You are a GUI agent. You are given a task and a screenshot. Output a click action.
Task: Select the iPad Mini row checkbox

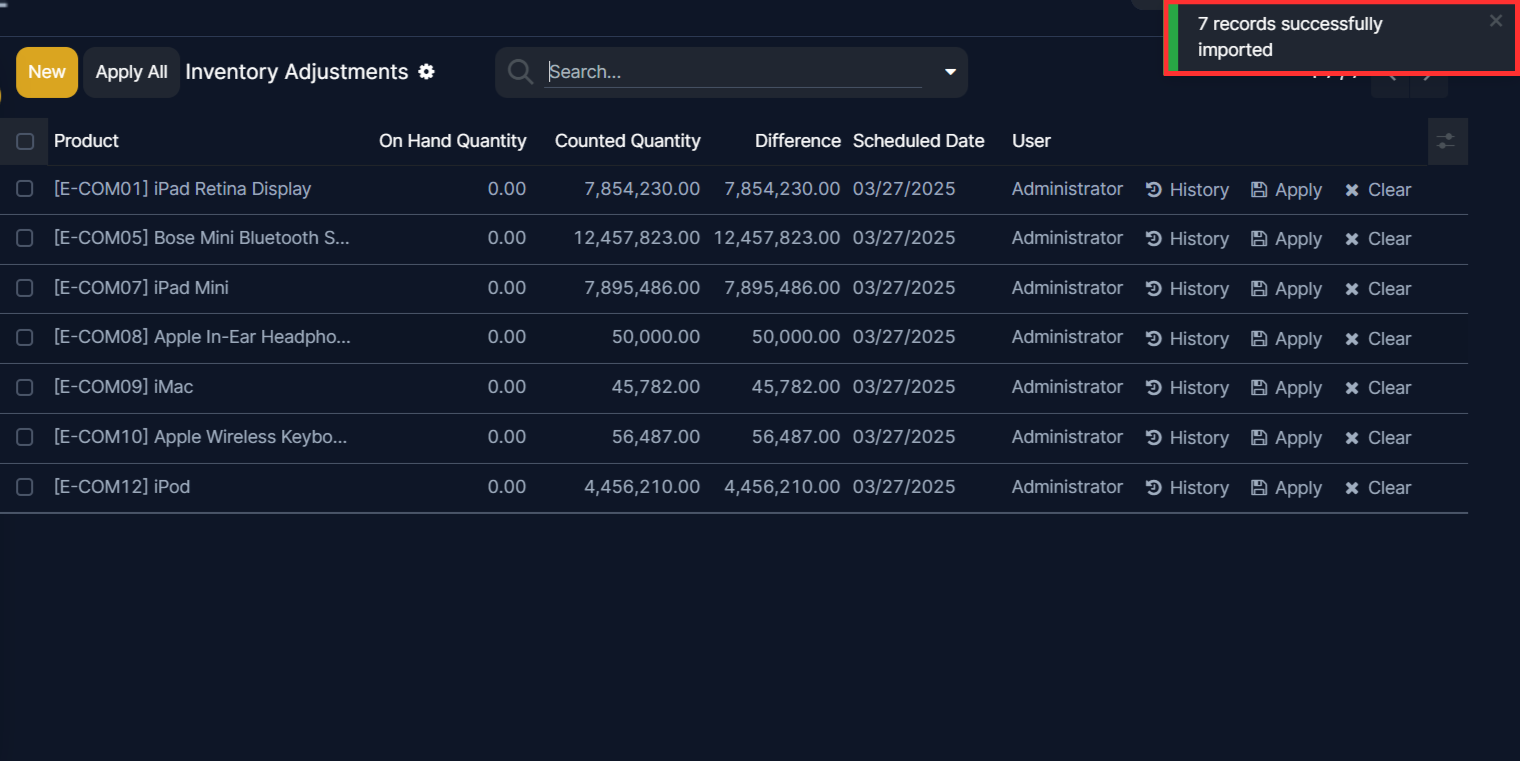tap(25, 288)
